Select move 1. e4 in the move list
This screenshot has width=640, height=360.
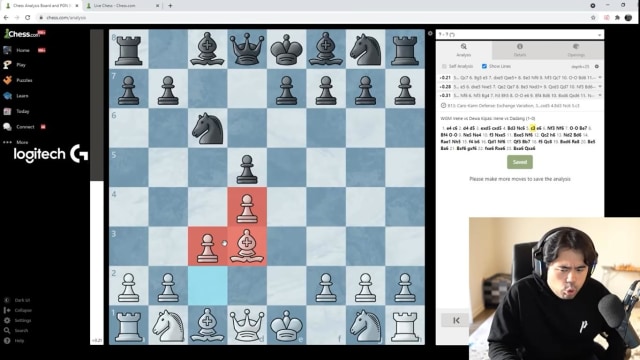tap(449, 128)
